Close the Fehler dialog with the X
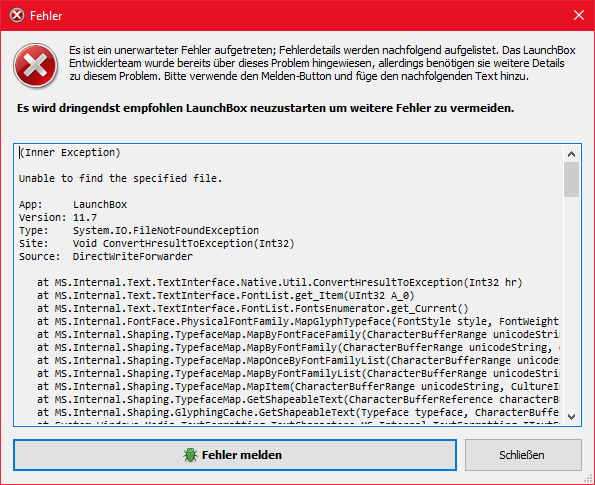This screenshot has width=595, height=485. tap(579, 15)
